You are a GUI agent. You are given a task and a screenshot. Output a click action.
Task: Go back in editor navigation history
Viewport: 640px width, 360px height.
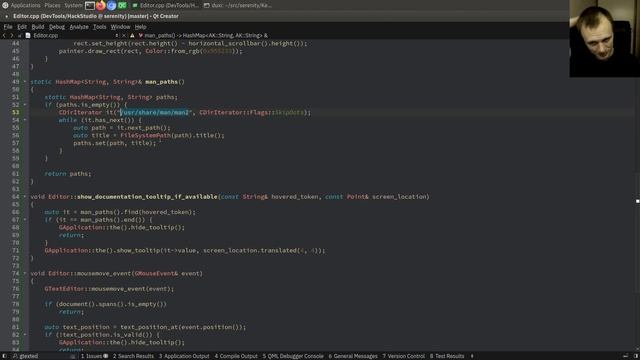(x=4, y=36)
